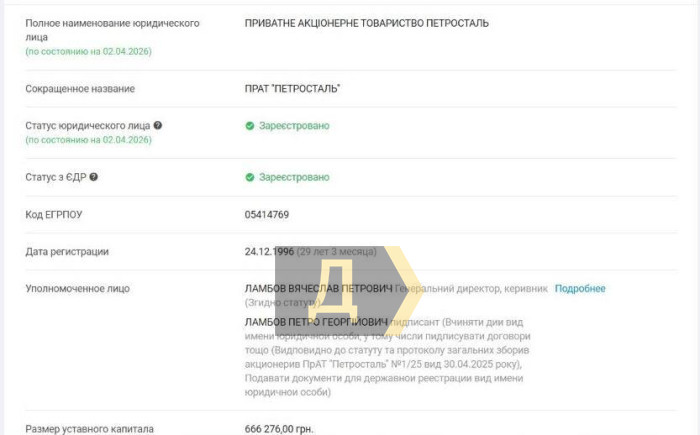Click full name "ПРИВАТНЕ АКЦІОНЕРНЕ ТОВАРИСТВО ПЕТРОСТАЛЬ"
This screenshot has height=435, width=700.
[374, 23]
